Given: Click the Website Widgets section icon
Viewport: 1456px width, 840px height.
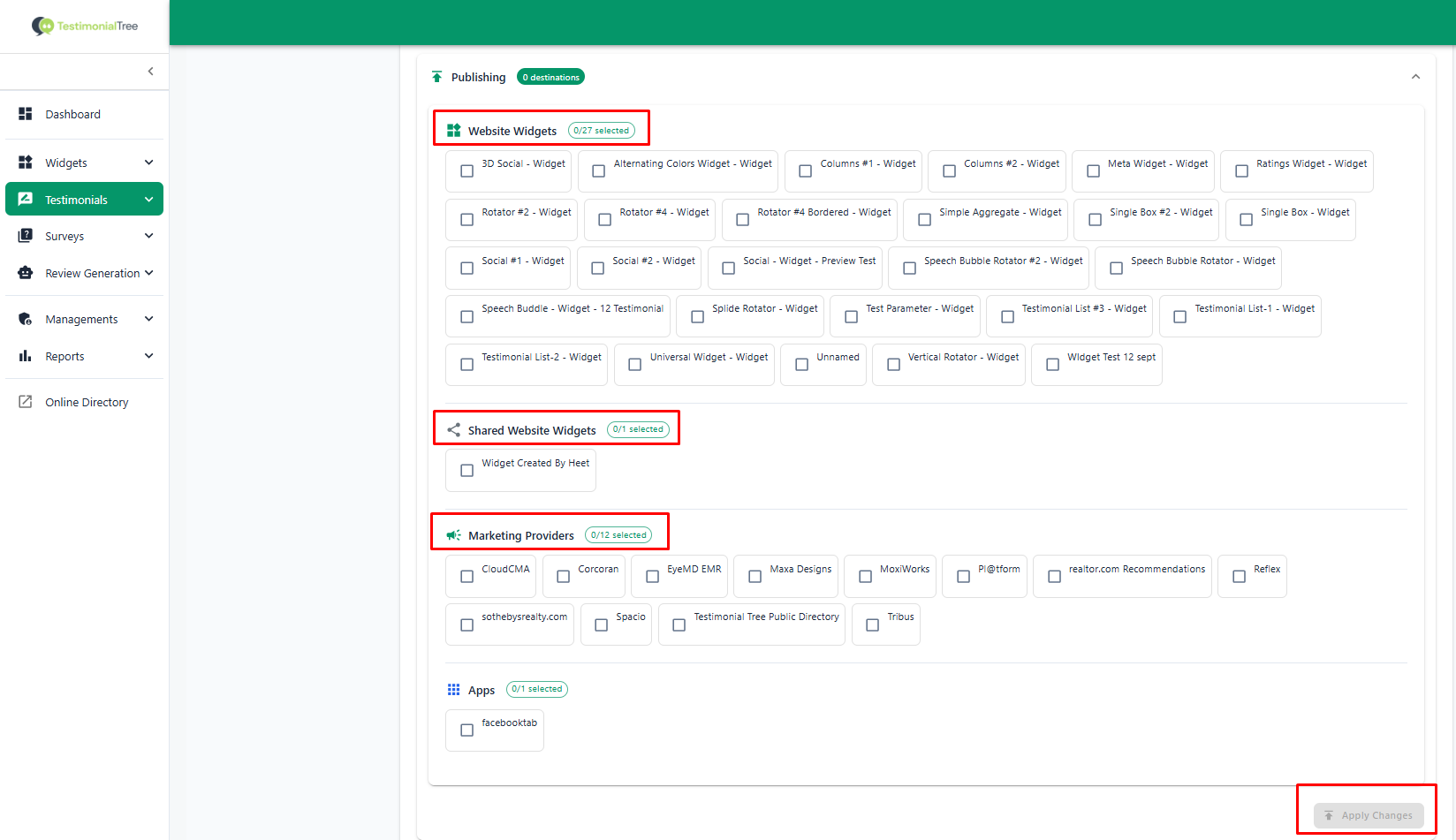Looking at the screenshot, I should pyautogui.click(x=454, y=131).
